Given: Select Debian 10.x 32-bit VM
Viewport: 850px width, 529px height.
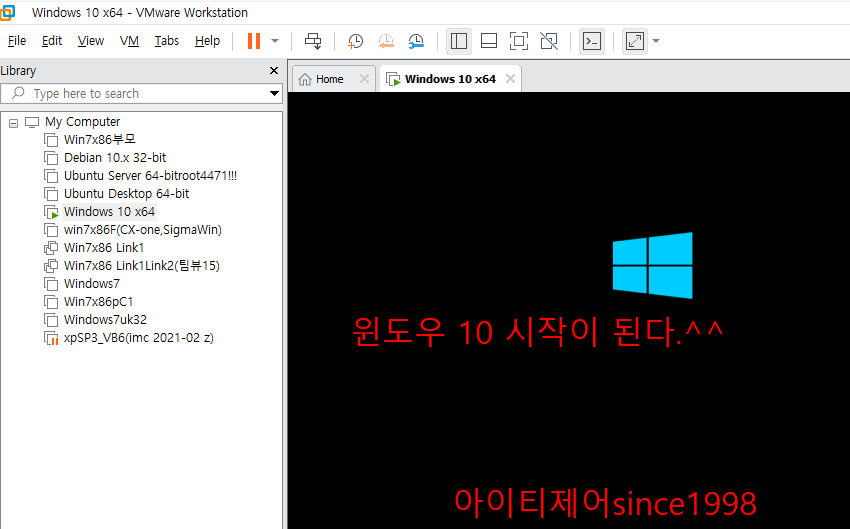Looking at the screenshot, I should pyautogui.click(x=115, y=158).
